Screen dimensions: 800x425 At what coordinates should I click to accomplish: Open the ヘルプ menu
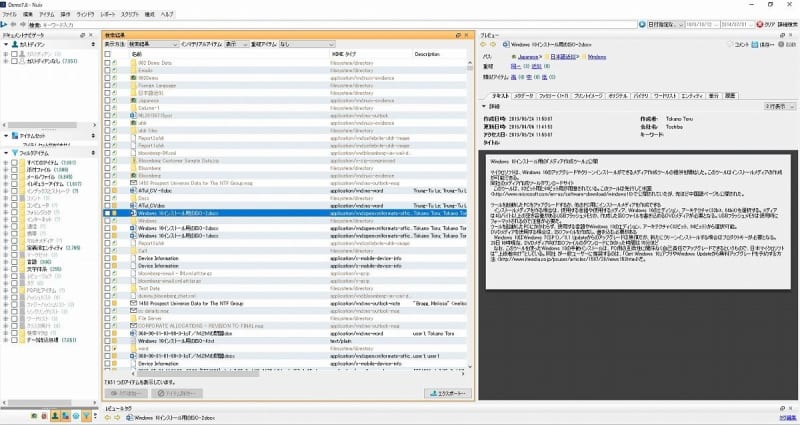(167, 14)
